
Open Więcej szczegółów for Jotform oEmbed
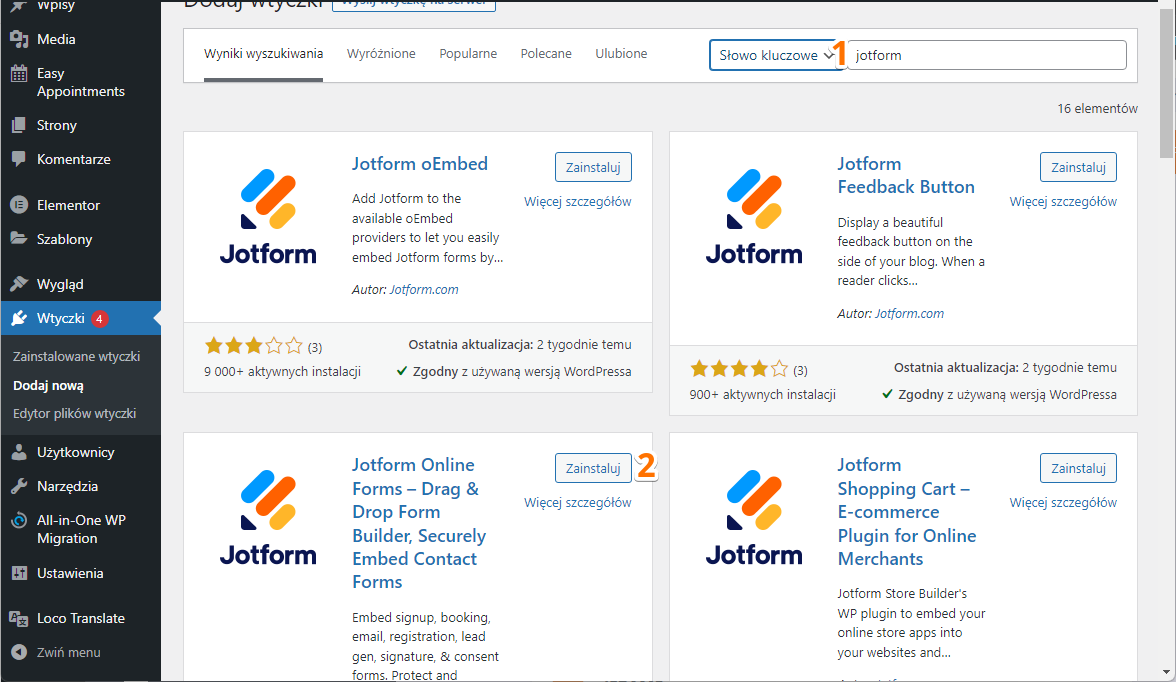click(x=578, y=202)
